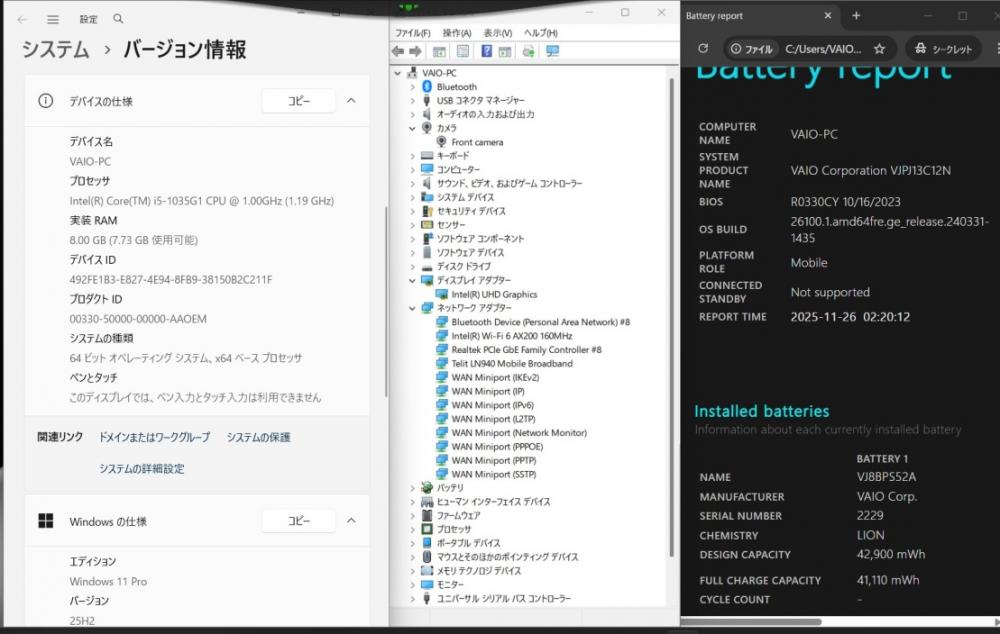
Task: Collapse the ネットワーク アダプター node
Action: coord(412,309)
